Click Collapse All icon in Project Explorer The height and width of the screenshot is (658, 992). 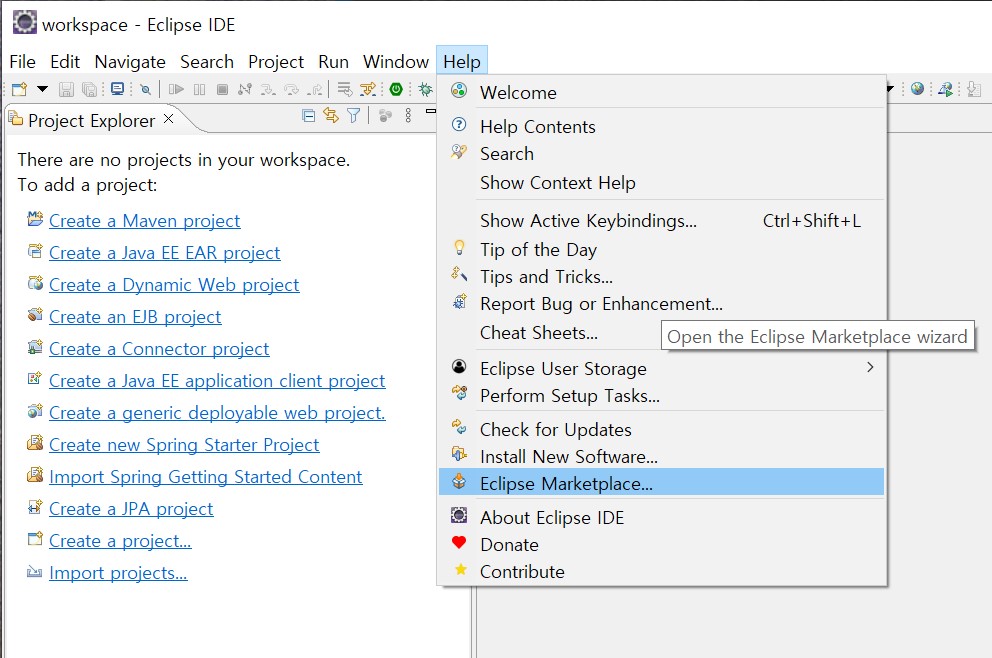(x=308, y=116)
